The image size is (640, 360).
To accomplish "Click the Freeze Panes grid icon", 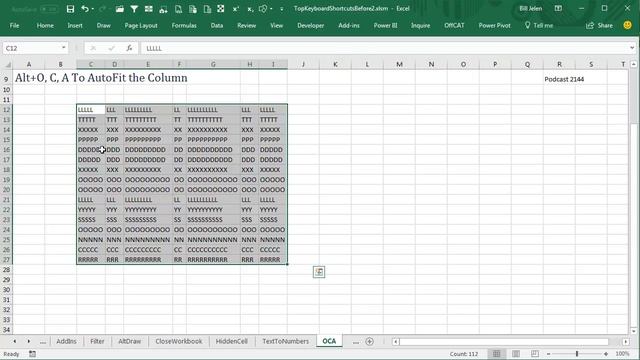I will pyautogui.click(x=149, y=9).
